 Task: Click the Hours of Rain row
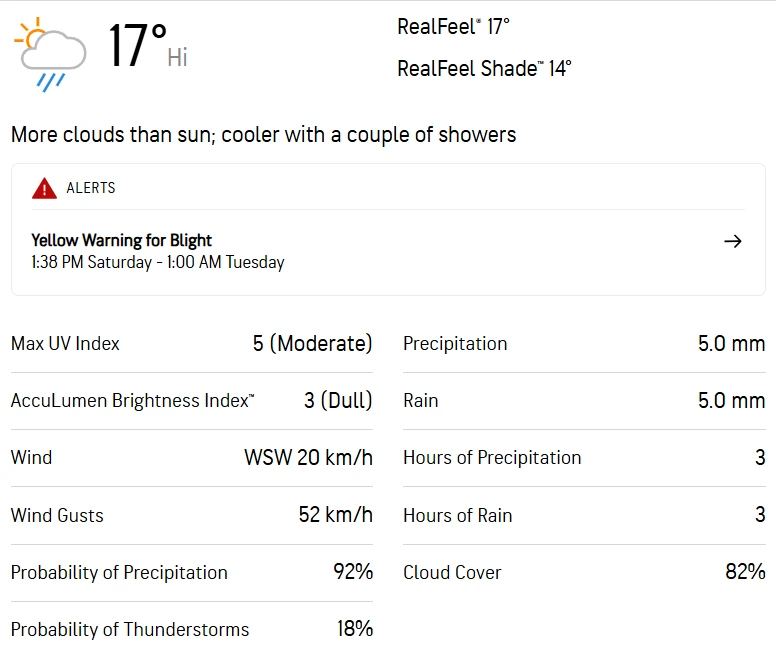click(x=584, y=516)
